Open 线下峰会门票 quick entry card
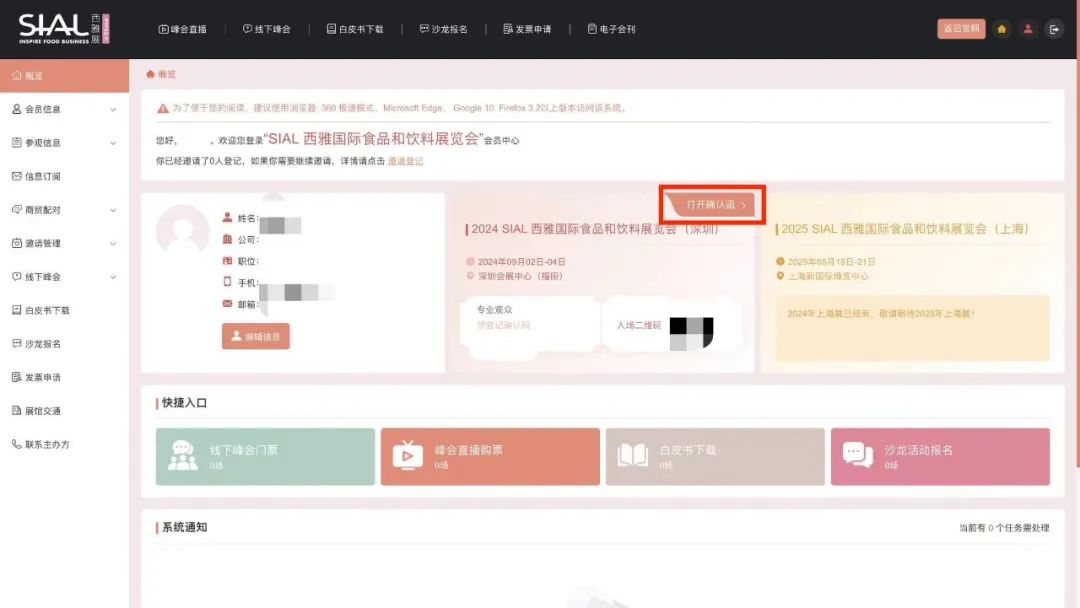 coord(264,456)
